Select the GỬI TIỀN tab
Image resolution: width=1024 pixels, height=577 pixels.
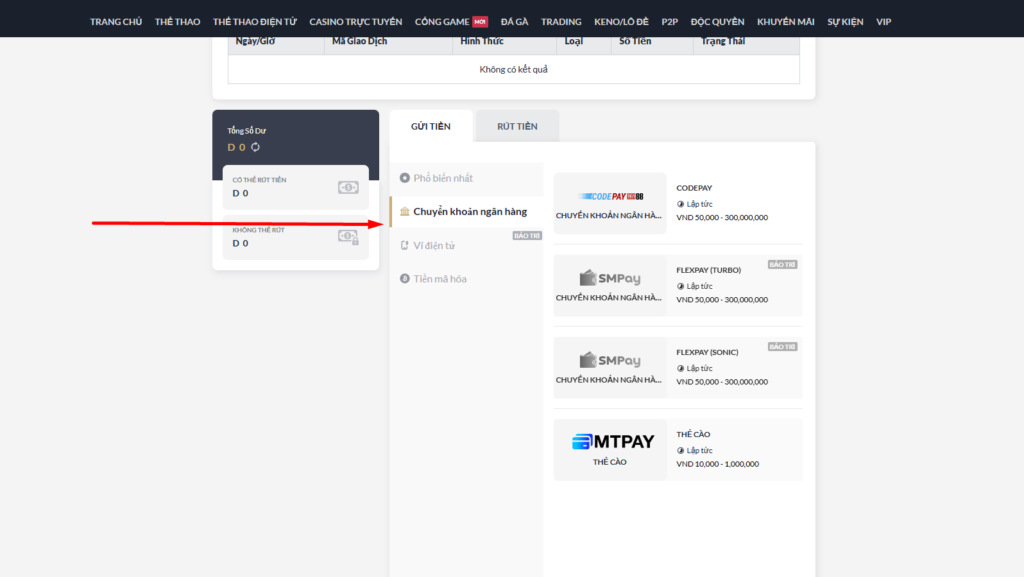coord(431,126)
